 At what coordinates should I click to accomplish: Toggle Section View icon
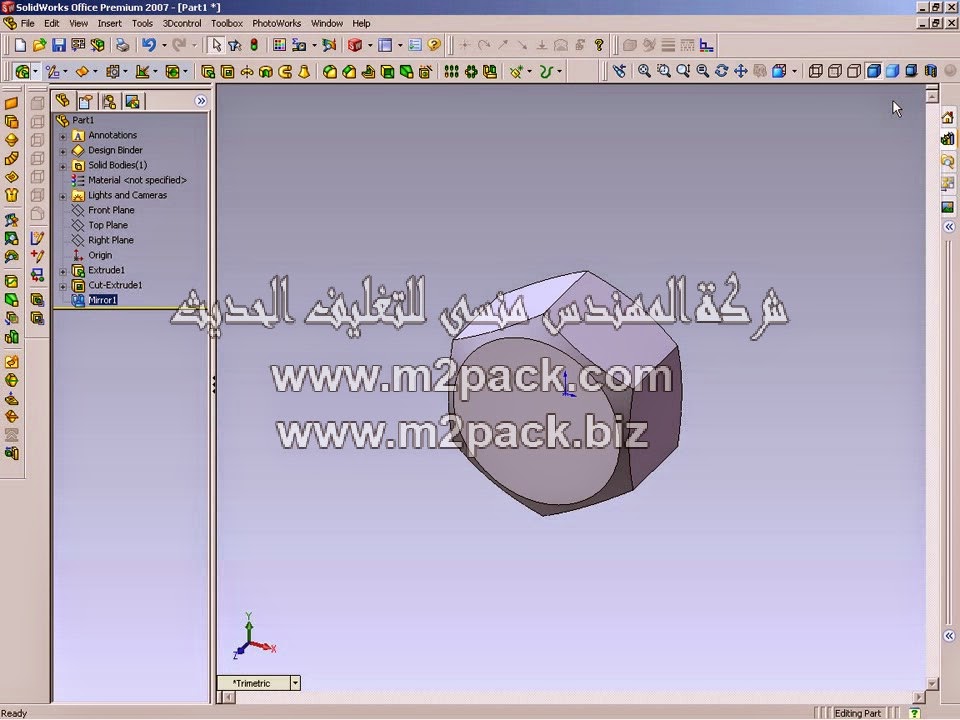tap(931, 71)
